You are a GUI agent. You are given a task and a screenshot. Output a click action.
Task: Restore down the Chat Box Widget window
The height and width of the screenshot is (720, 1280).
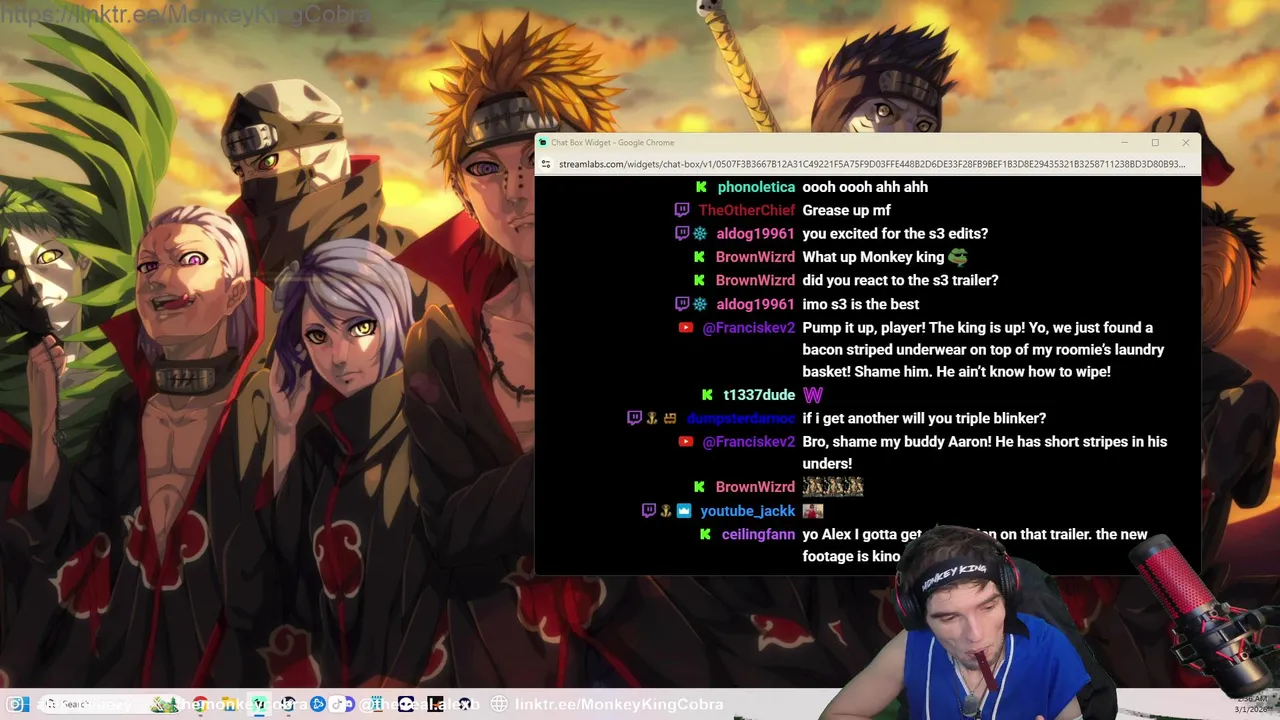pyautogui.click(x=1155, y=143)
